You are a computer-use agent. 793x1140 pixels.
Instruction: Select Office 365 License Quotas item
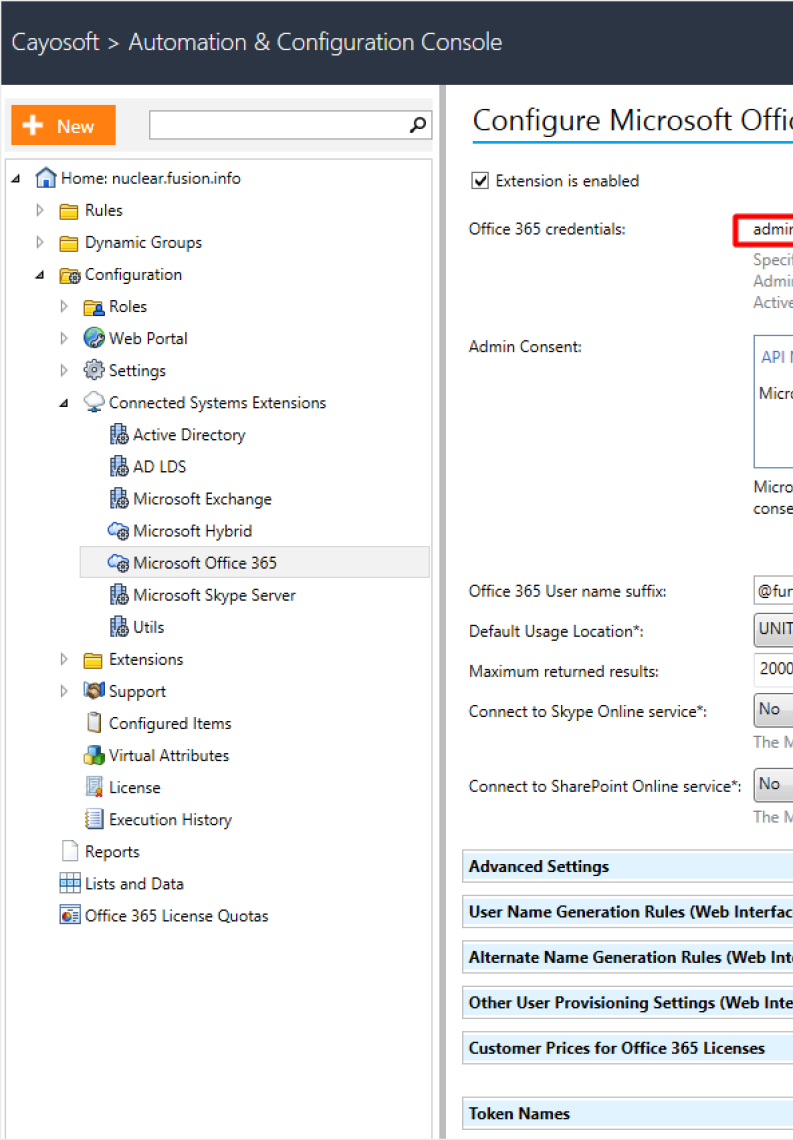click(x=177, y=915)
